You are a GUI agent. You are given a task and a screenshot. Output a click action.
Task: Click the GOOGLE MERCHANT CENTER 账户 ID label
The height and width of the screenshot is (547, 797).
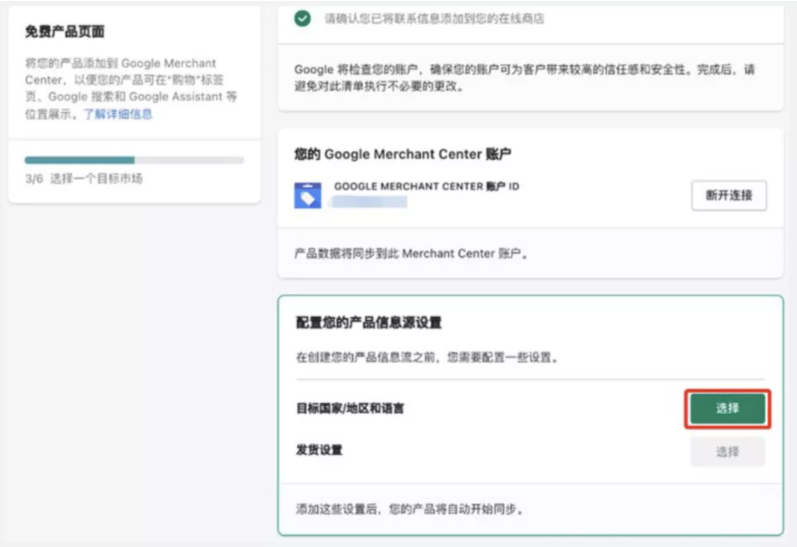(426, 186)
